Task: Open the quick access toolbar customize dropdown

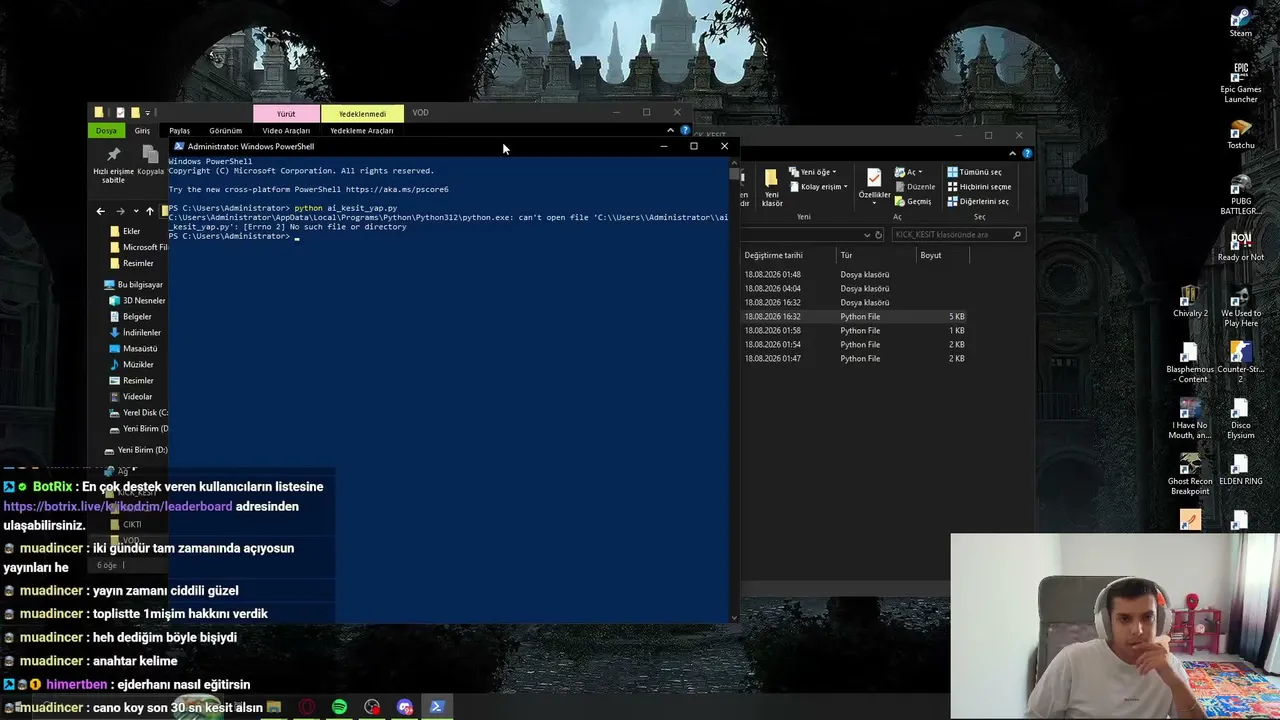Action: click(x=147, y=113)
